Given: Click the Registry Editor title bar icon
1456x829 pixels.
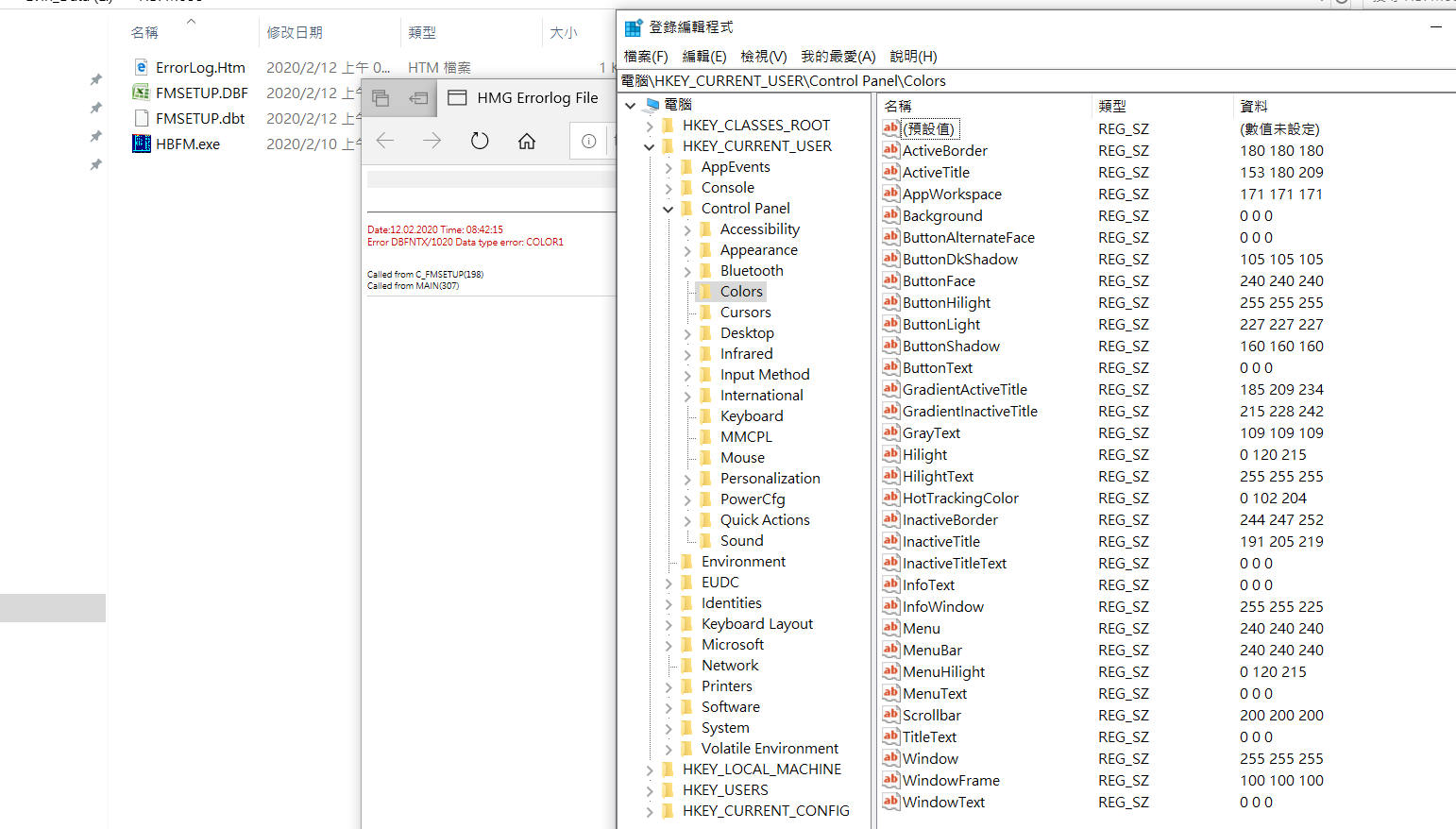Looking at the screenshot, I should tap(633, 27).
